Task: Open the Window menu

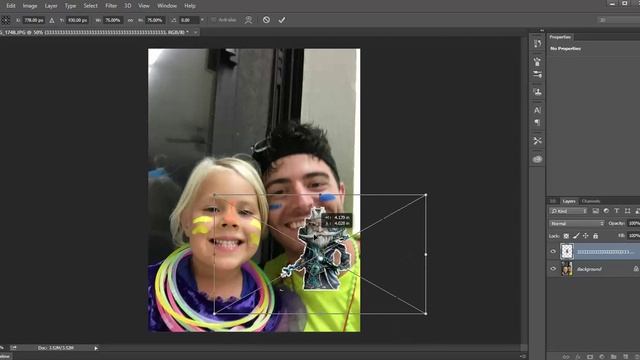Action: point(167,6)
